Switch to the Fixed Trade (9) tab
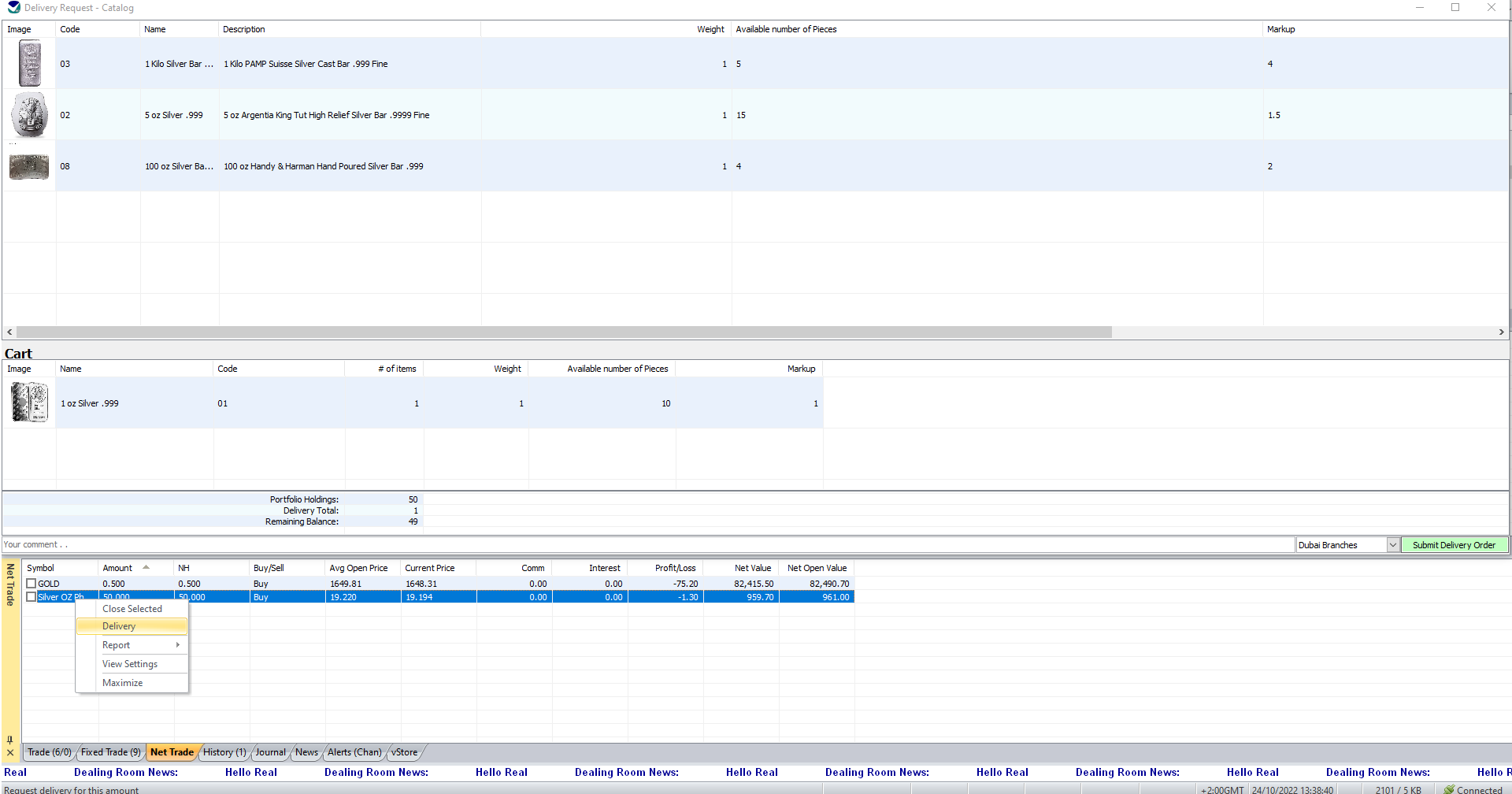The width and height of the screenshot is (1512, 794). (110, 752)
